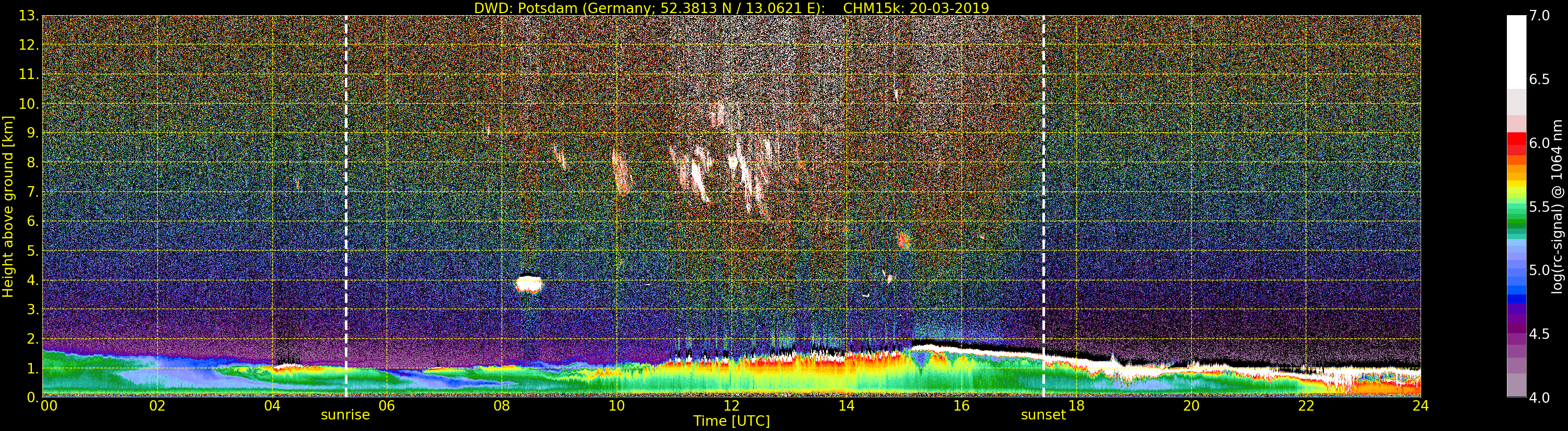The image size is (1568, 431).
Task: Click the '6.0' colorbar tick label
Action: point(1539,143)
